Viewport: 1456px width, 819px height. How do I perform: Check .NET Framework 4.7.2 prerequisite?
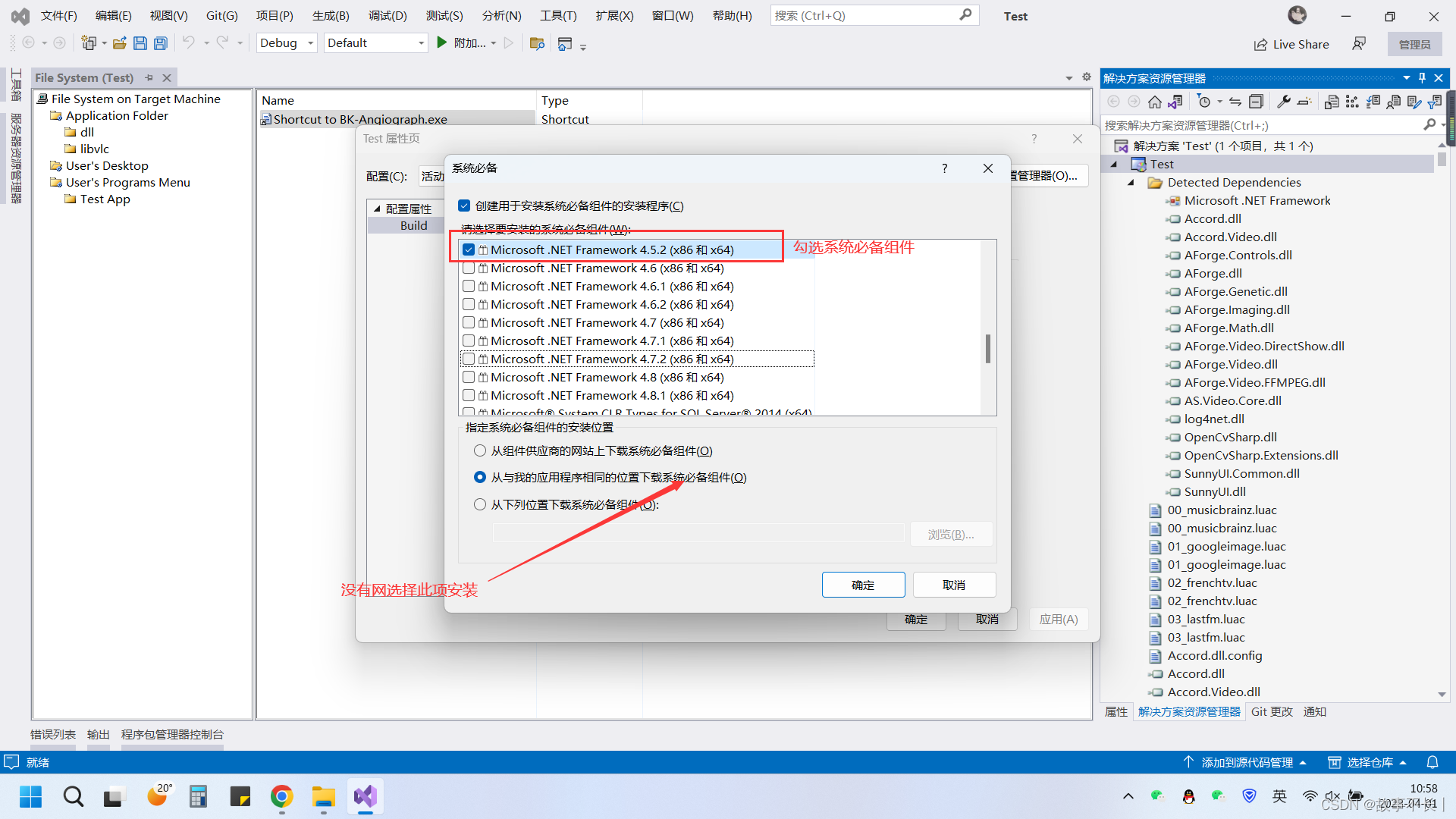coord(469,359)
